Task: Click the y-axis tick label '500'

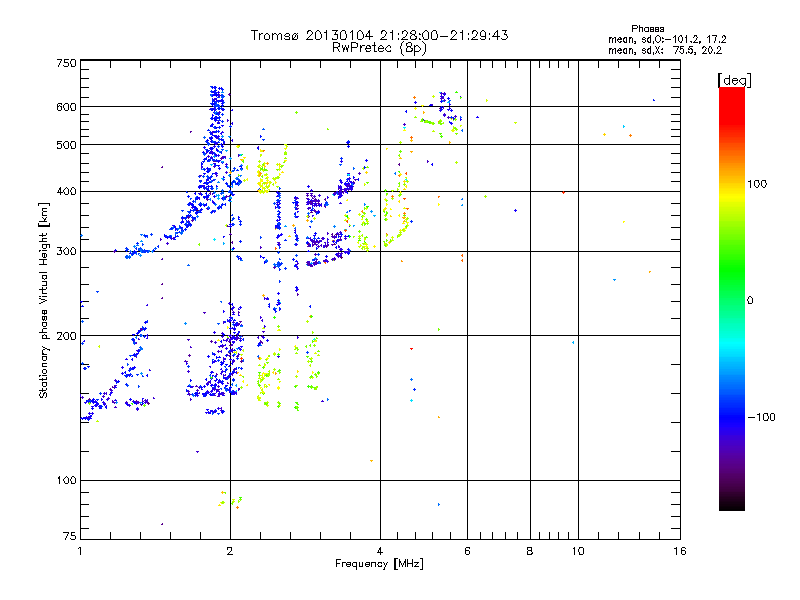Action: tap(67, 145)
